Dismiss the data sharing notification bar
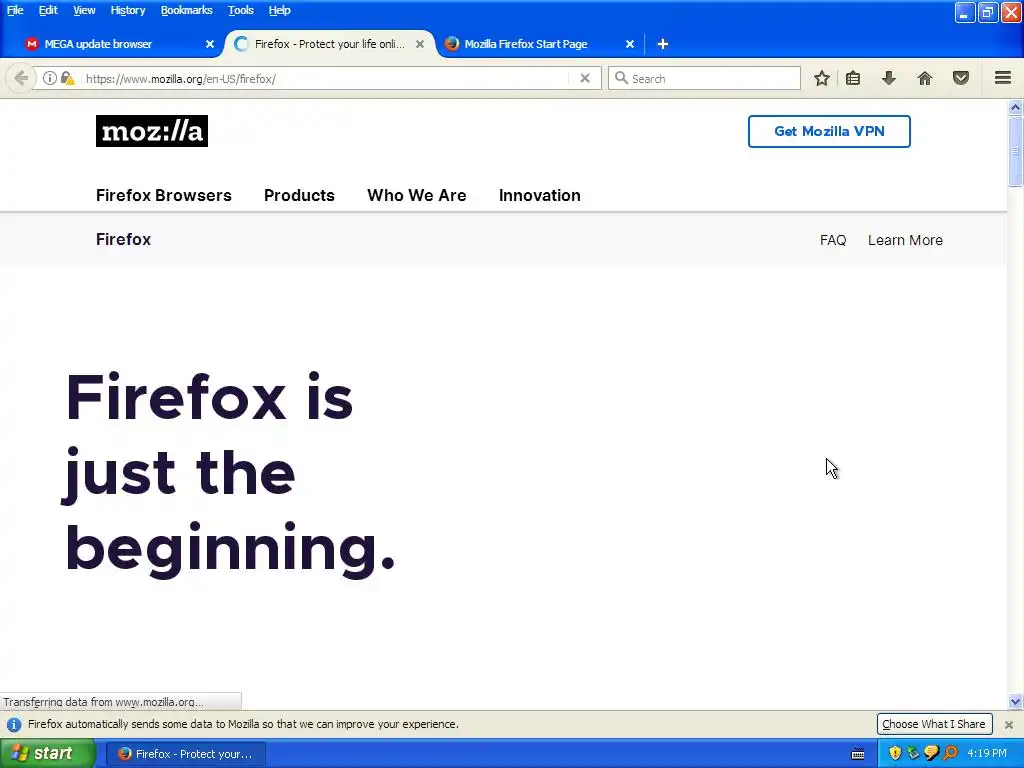 1009,724
